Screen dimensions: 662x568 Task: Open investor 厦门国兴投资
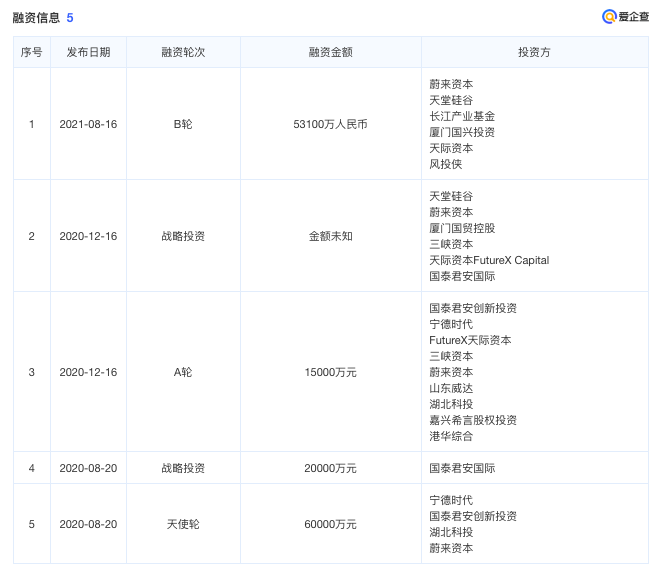pyautogui.click(x=462, y=132)
